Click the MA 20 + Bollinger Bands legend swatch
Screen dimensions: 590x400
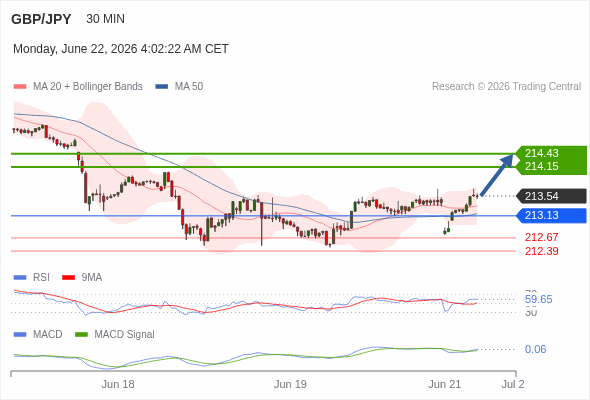click(x=20, y=87)
